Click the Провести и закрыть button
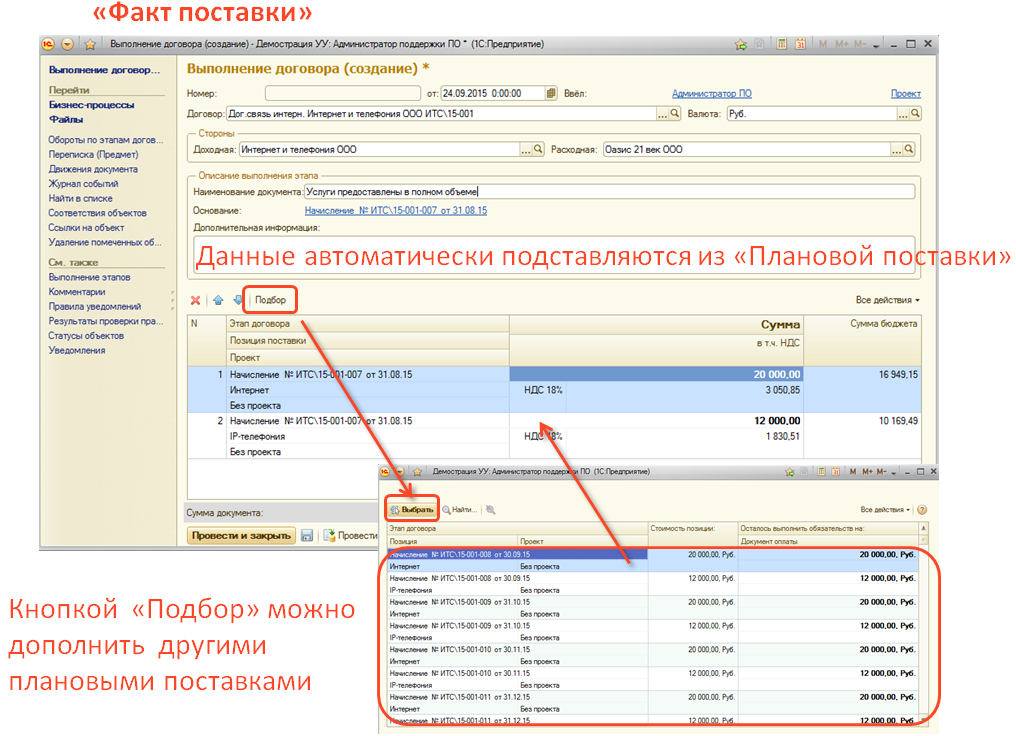The image size is (1016, 736). click(x=241, y=536)
